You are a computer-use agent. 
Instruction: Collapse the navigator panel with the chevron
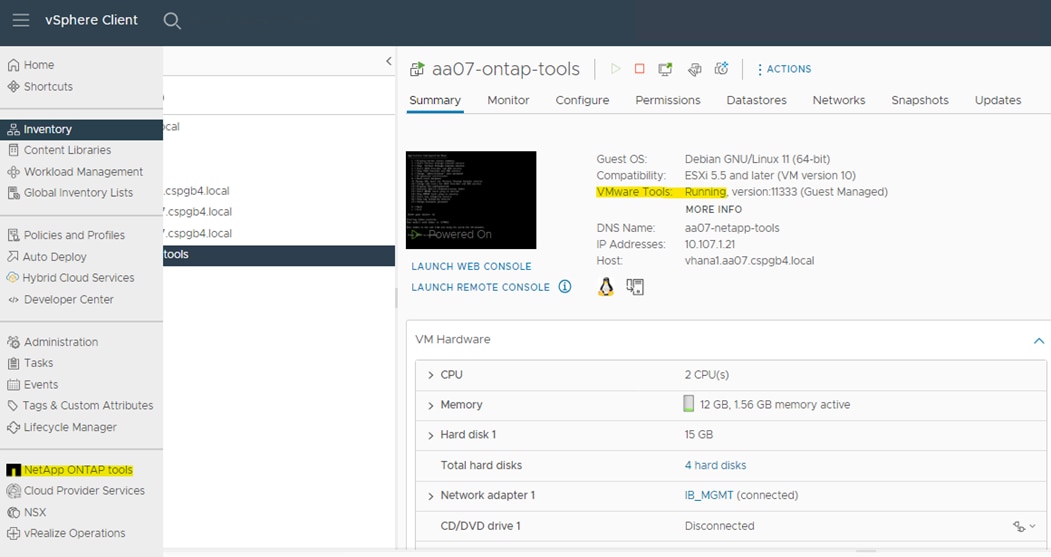coord(389,61)
